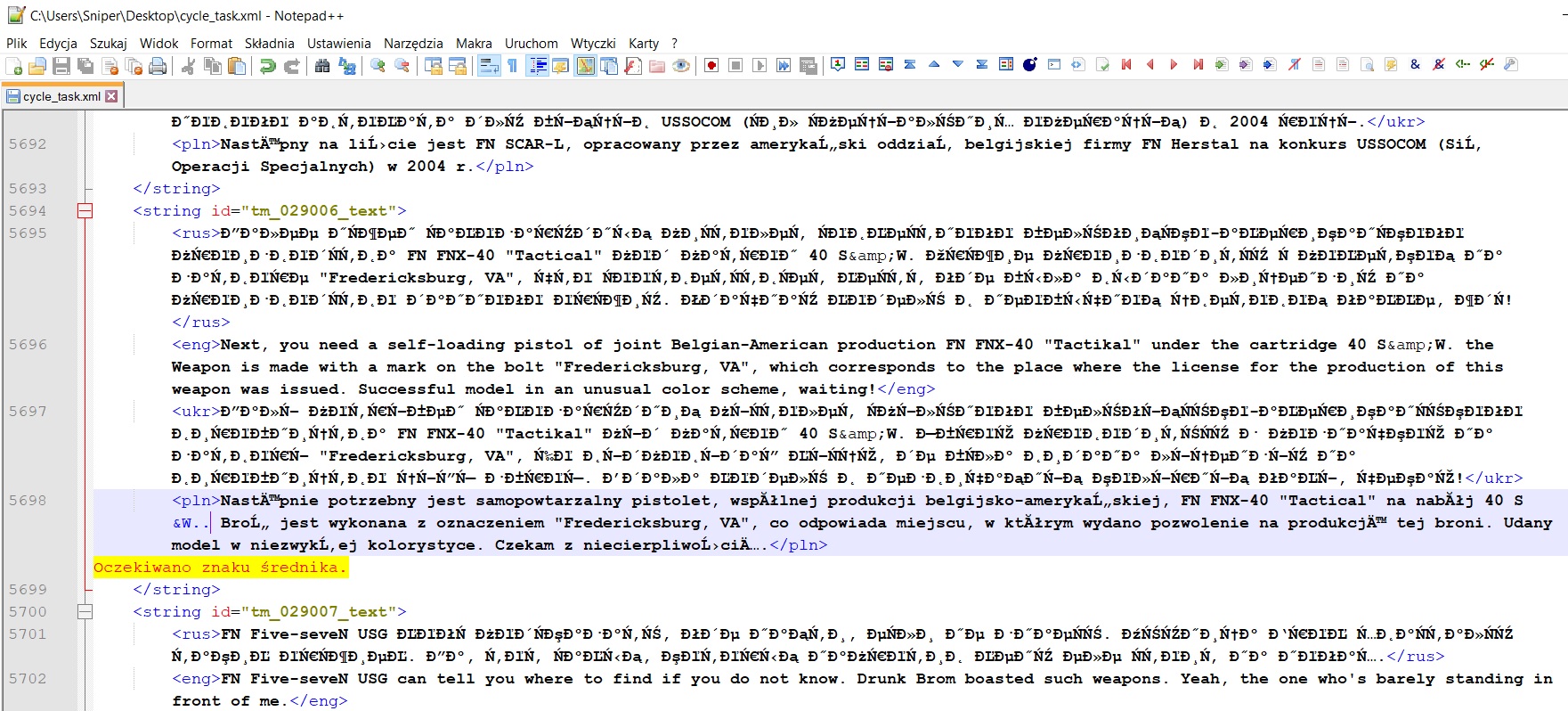Open the Ustawienia menu

pyautogui.click(x=338, y=43)
